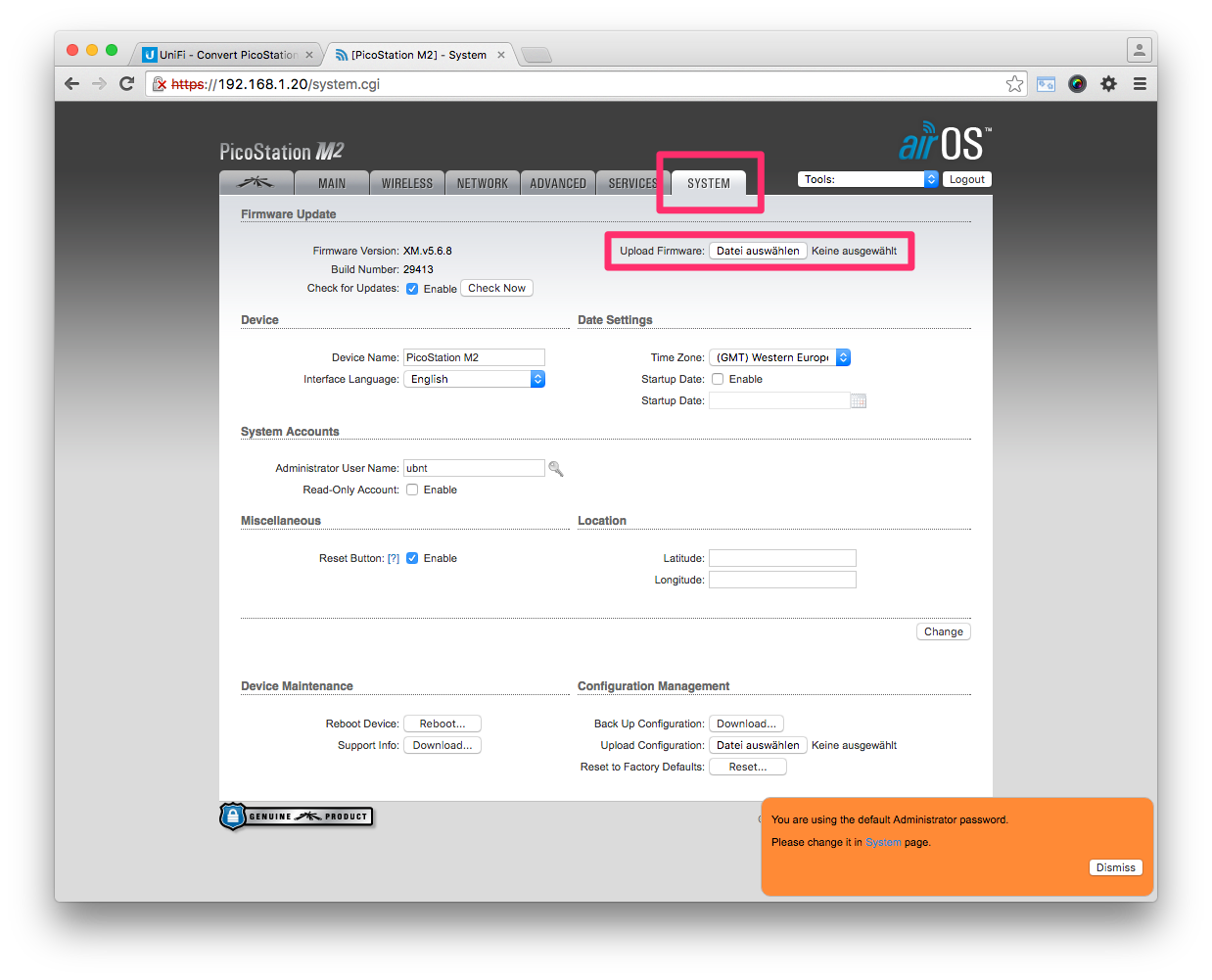
Task: Go to the SERVICES tab
Action: 632,182
